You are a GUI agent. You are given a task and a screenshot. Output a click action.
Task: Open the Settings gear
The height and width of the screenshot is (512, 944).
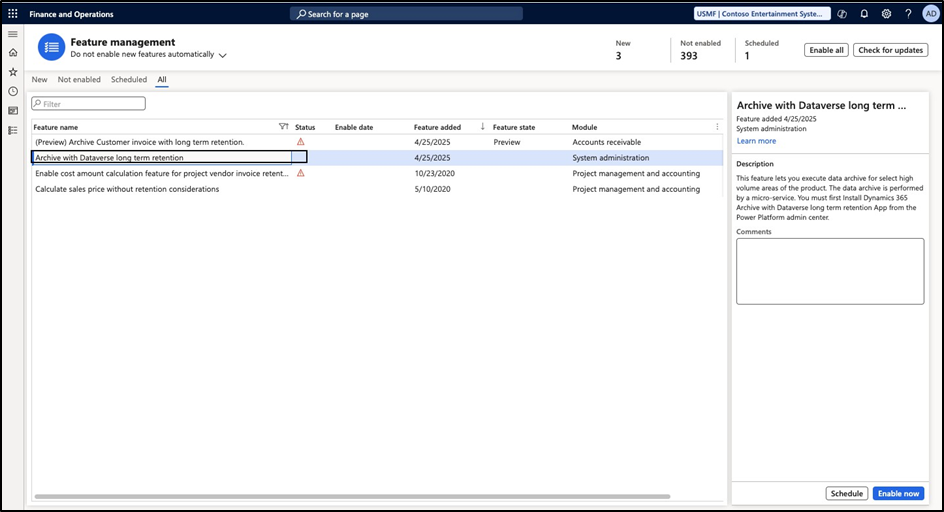click(886, 14)
